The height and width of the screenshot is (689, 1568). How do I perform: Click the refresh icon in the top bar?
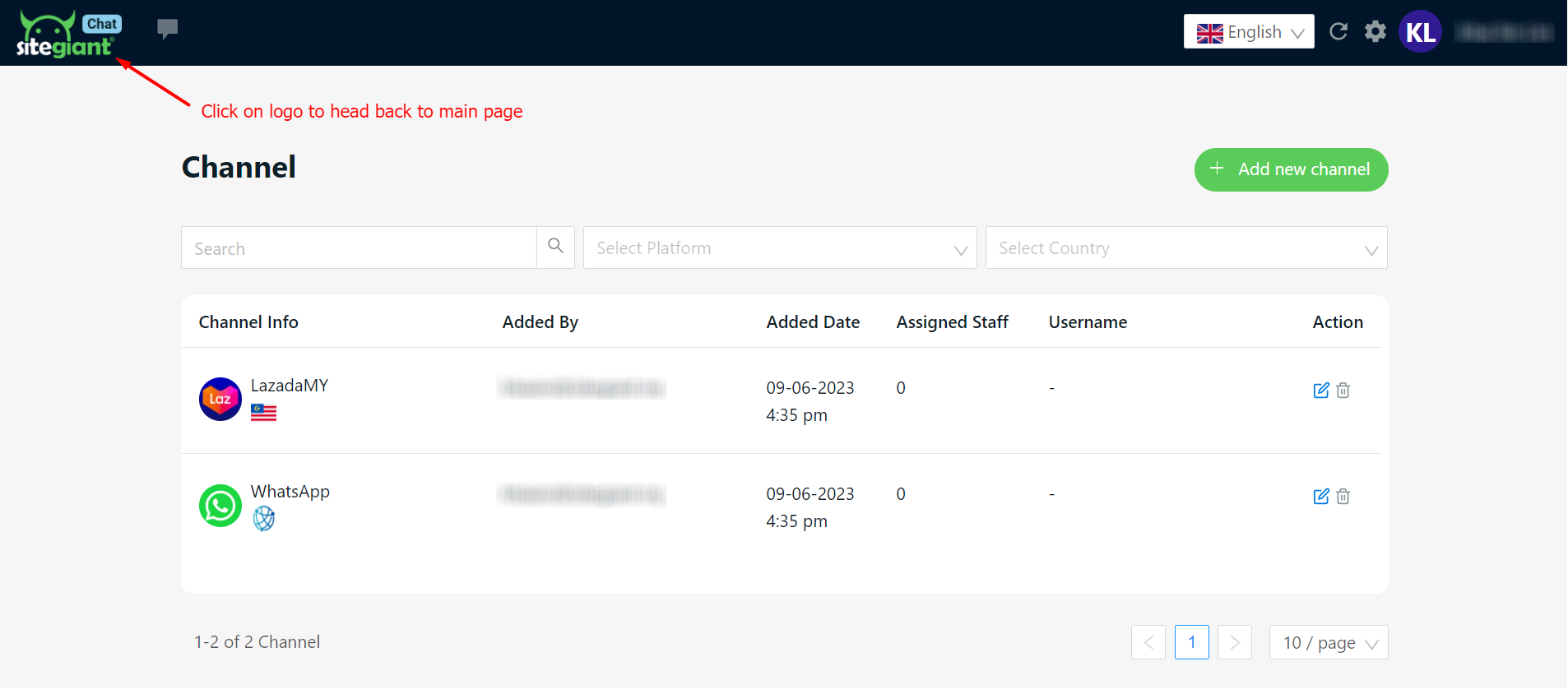click(x=1338, y=31)
